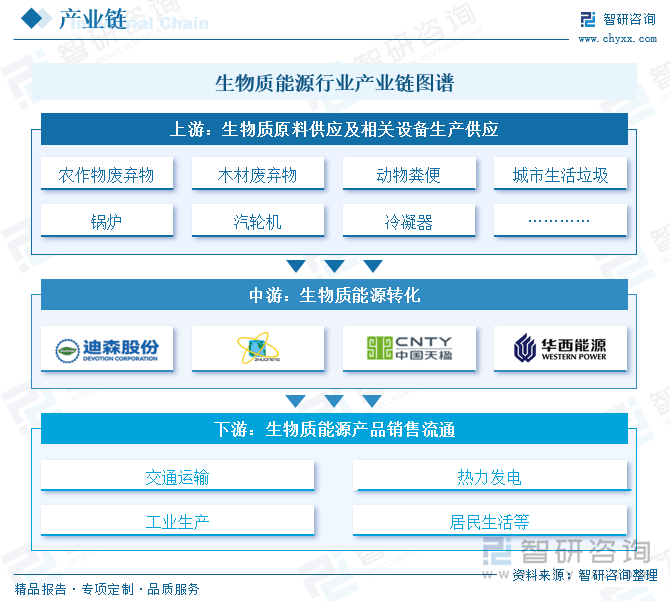
Task: Select the CNTY 中国天楹 logo
Action: point(409,349)
